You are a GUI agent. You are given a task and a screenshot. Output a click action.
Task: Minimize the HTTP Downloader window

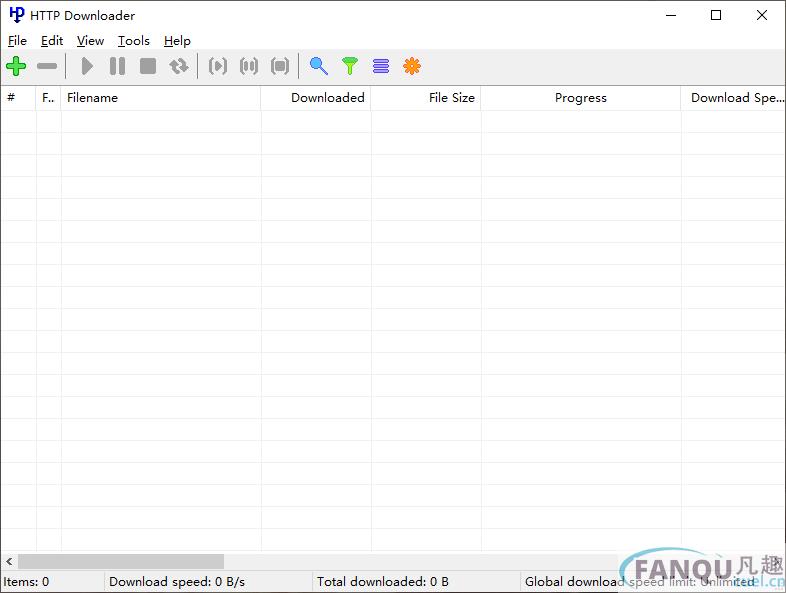coord(671,15)
